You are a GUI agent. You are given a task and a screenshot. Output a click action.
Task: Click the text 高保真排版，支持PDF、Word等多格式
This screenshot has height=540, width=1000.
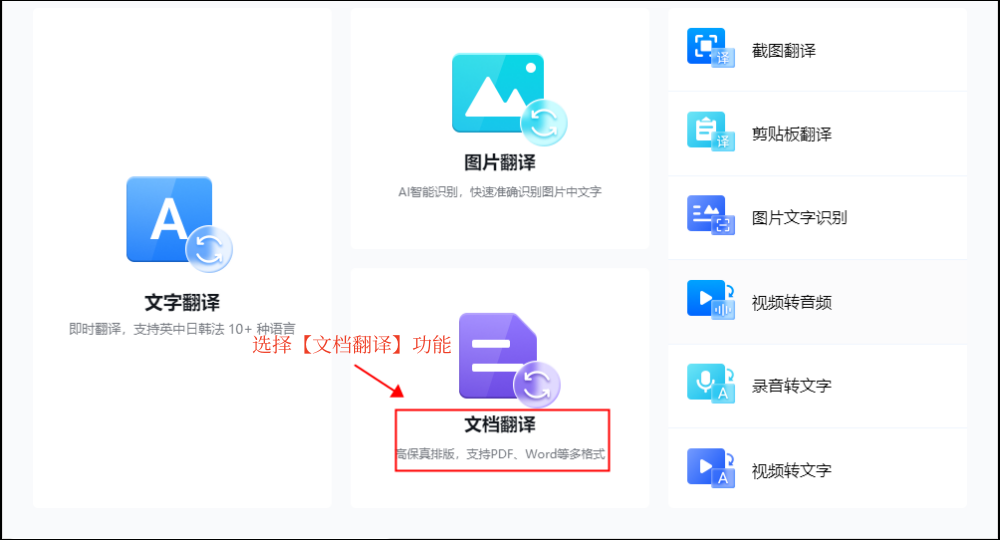pos(501,454)
